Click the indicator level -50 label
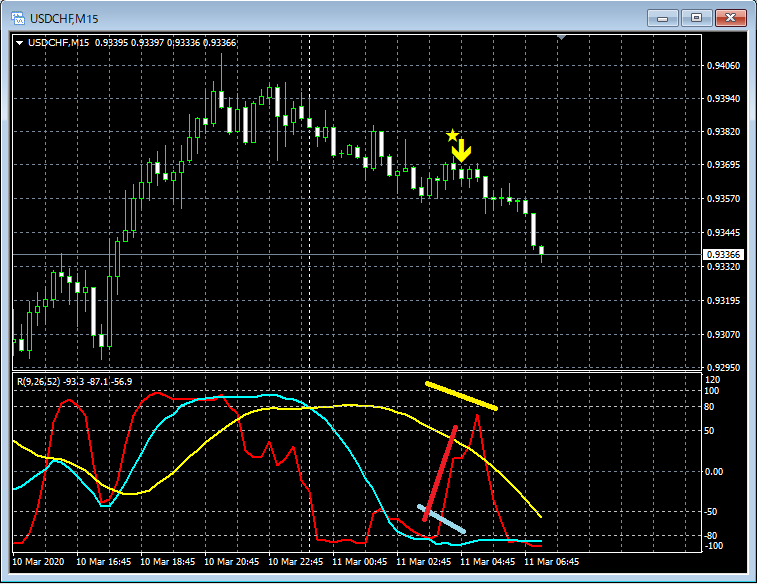Image resolution: width=757 pixels, height=584 pixels. (x=710, y=512)
